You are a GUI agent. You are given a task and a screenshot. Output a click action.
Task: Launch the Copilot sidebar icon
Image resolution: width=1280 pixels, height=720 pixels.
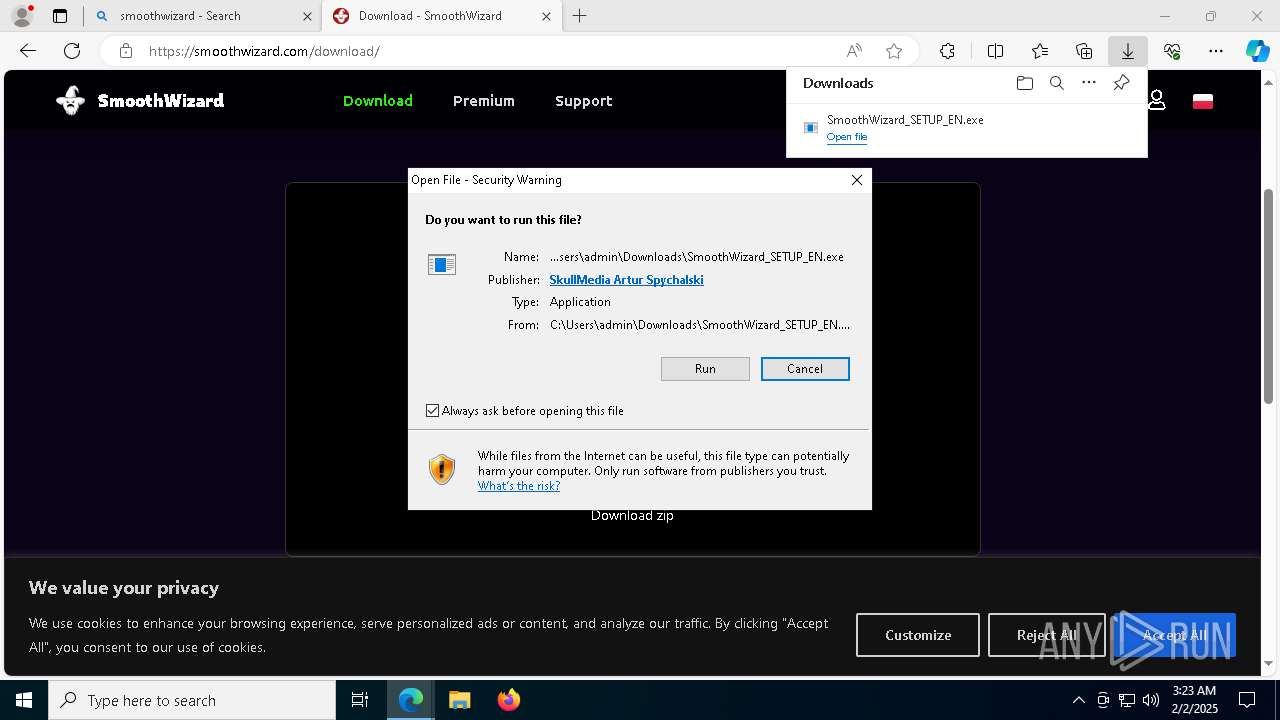pos(1257,51)
